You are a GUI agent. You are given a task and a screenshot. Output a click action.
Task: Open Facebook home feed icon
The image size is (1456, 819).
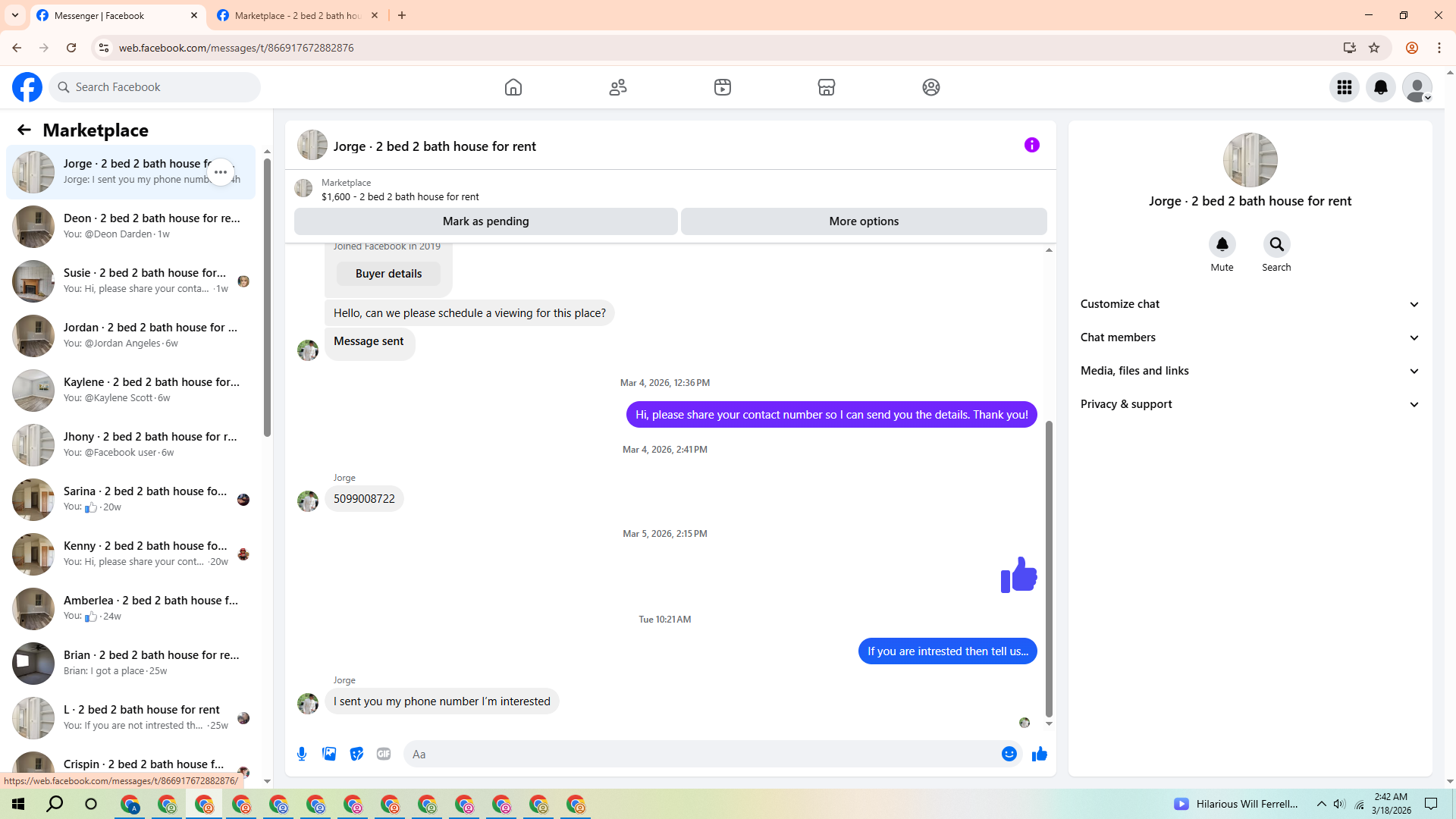pos(513,87)
